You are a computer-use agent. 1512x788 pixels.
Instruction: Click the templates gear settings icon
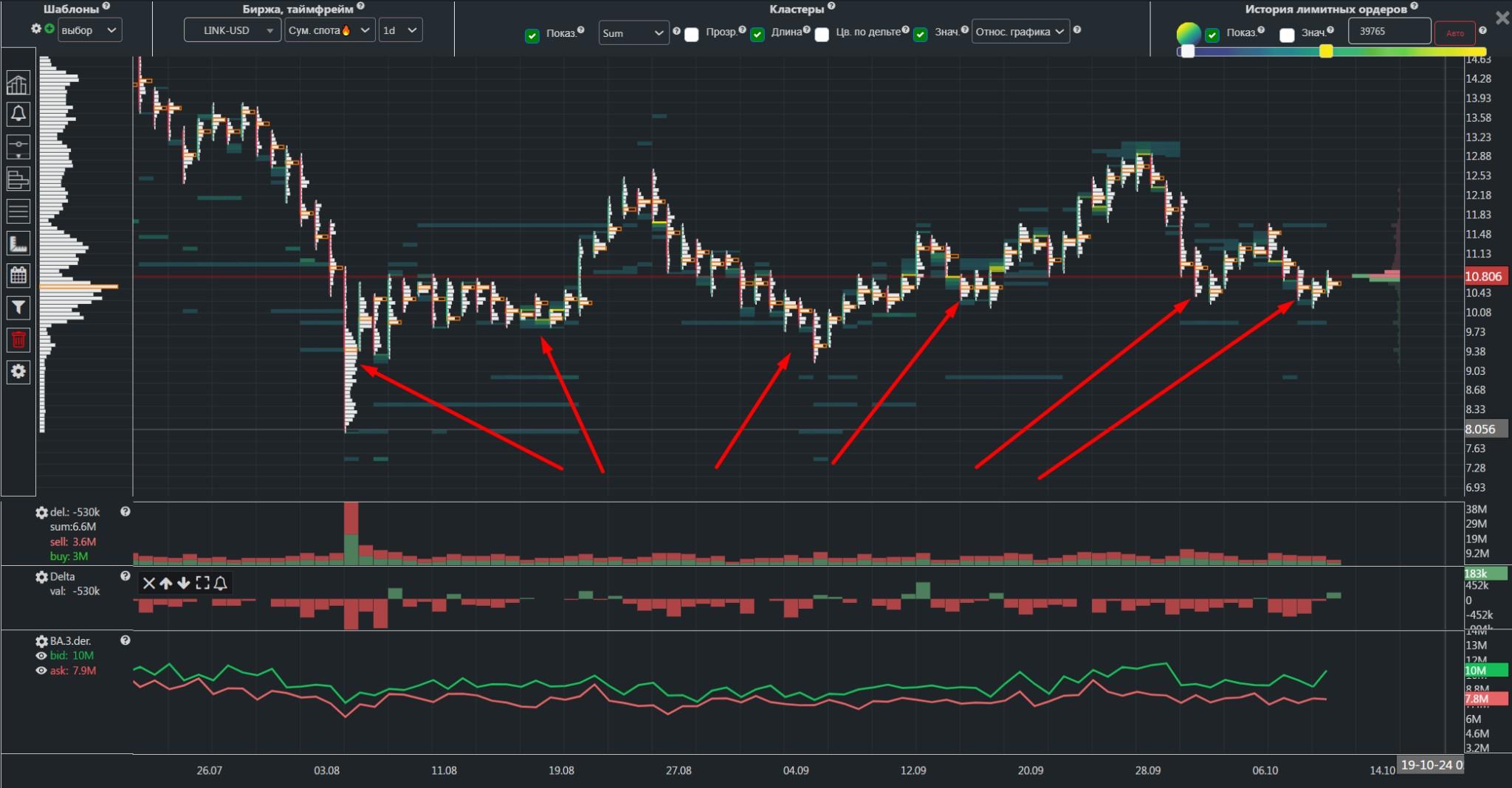[x=36, y=29]
